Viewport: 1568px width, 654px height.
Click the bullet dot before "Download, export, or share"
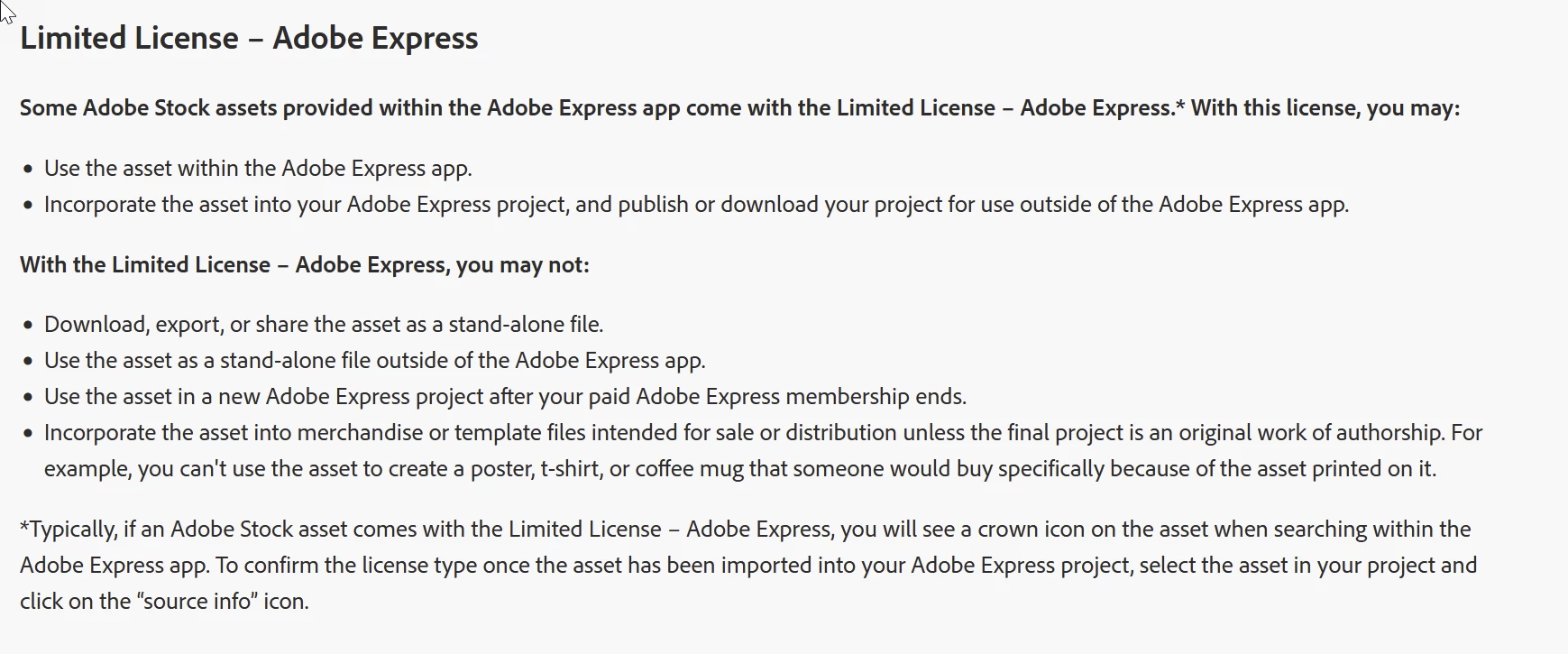(29, 326)
